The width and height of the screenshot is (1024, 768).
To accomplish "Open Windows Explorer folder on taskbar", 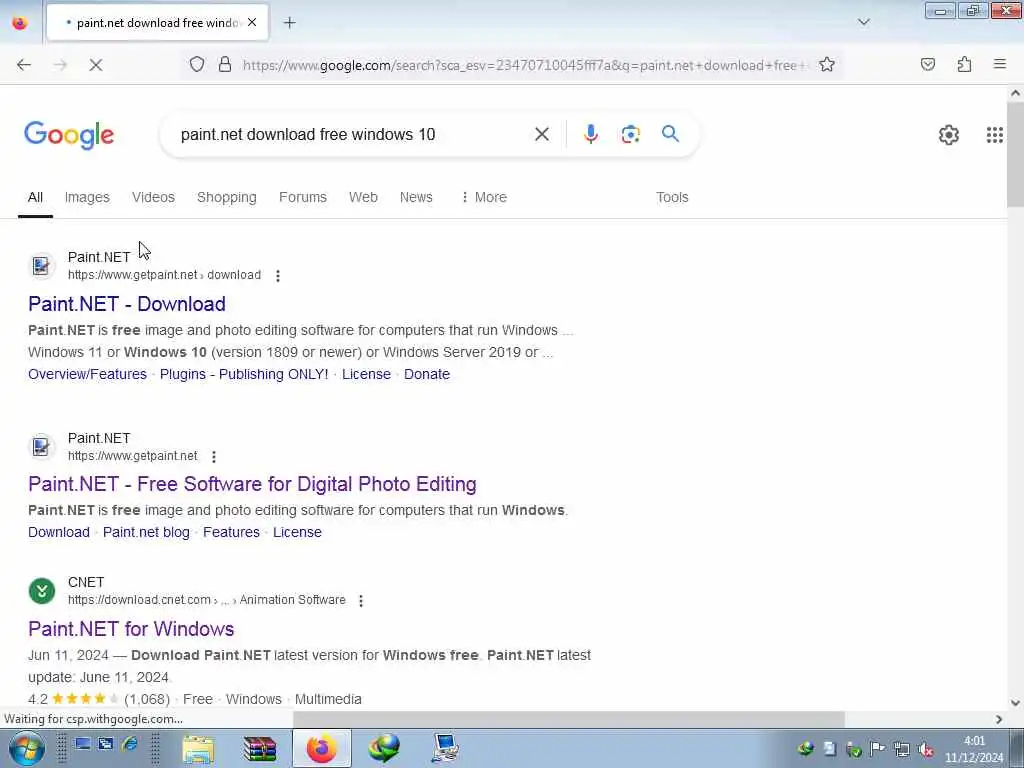I will (198, 748).
